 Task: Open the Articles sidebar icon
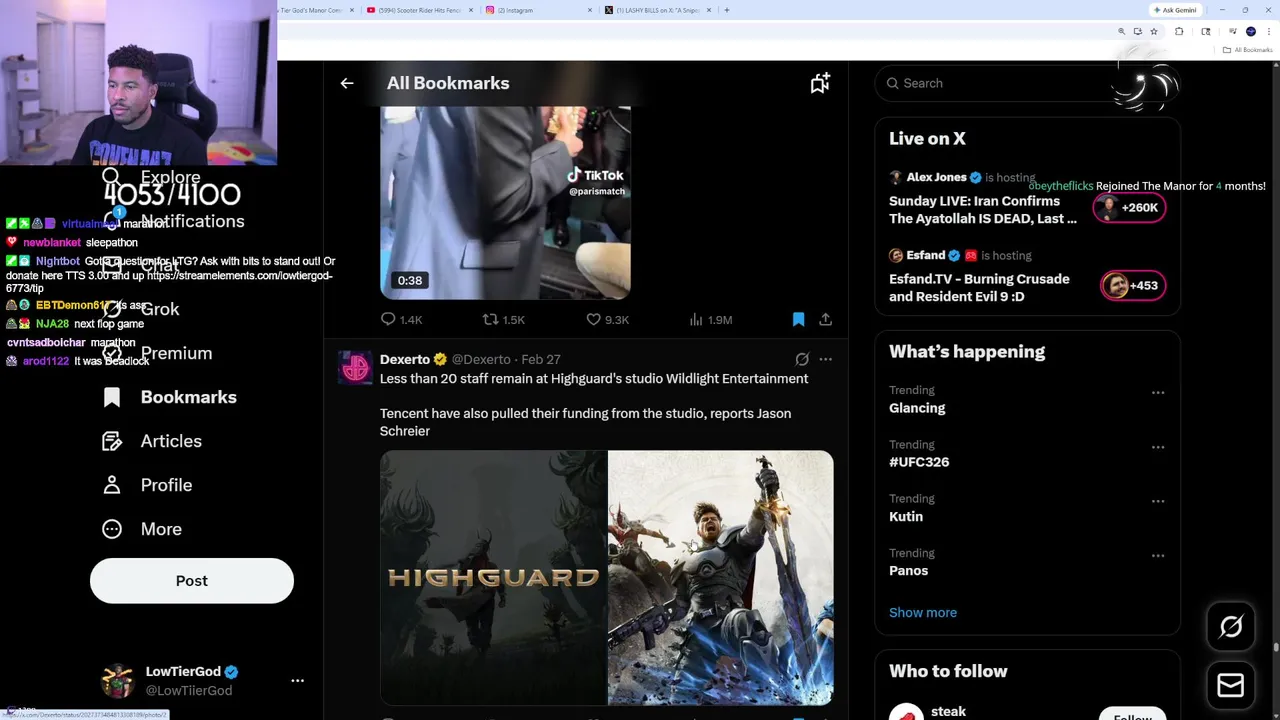[x=112, y=441]
